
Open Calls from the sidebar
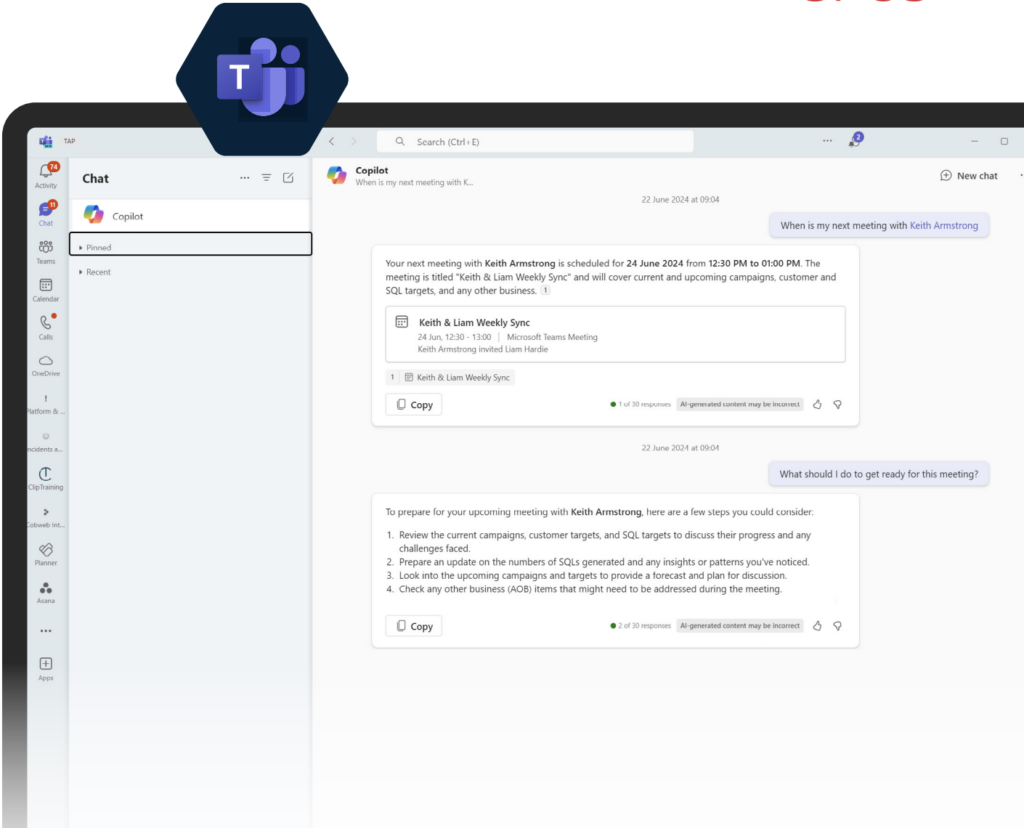(46, 327)
